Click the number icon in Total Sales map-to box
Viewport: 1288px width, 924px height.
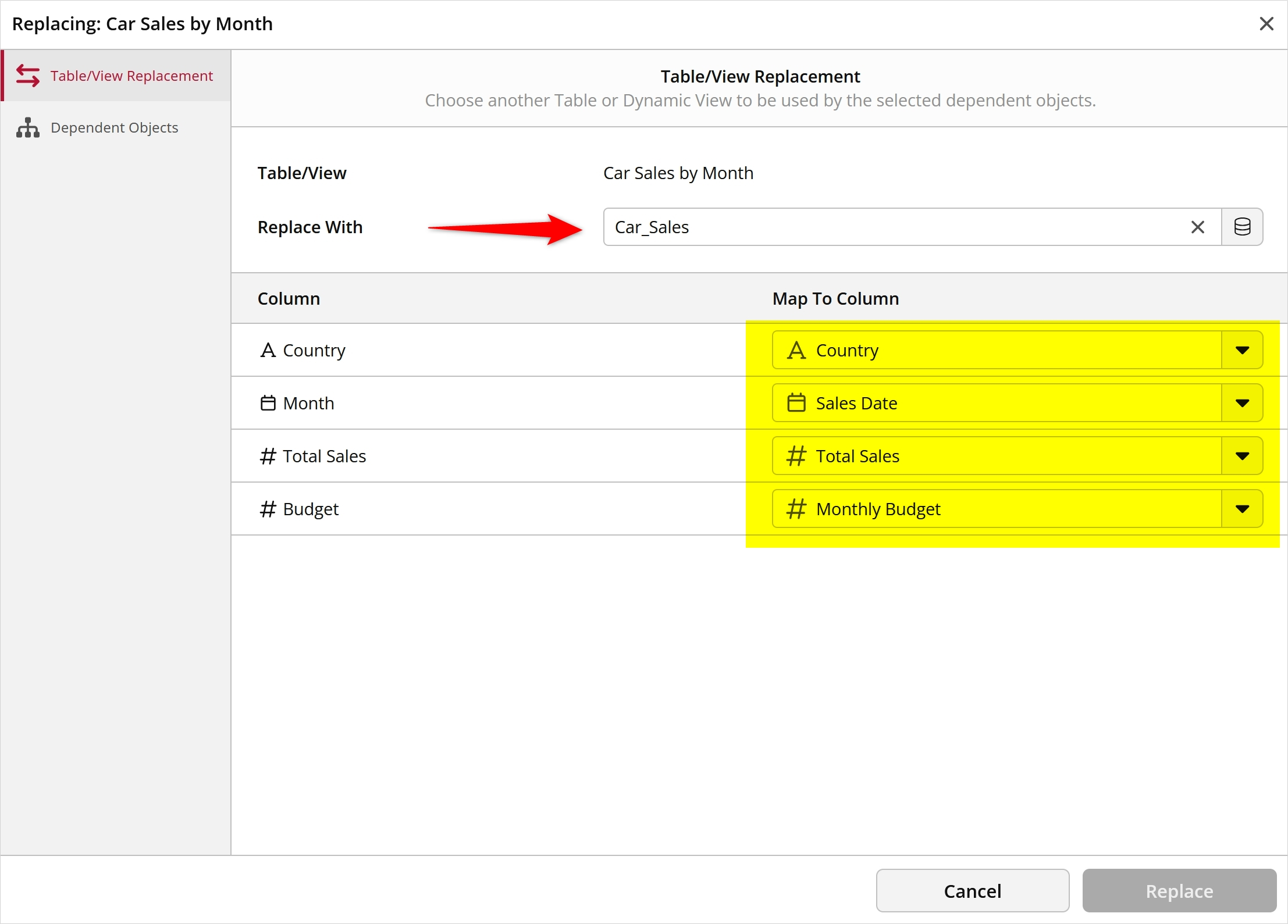pos(796,456)
